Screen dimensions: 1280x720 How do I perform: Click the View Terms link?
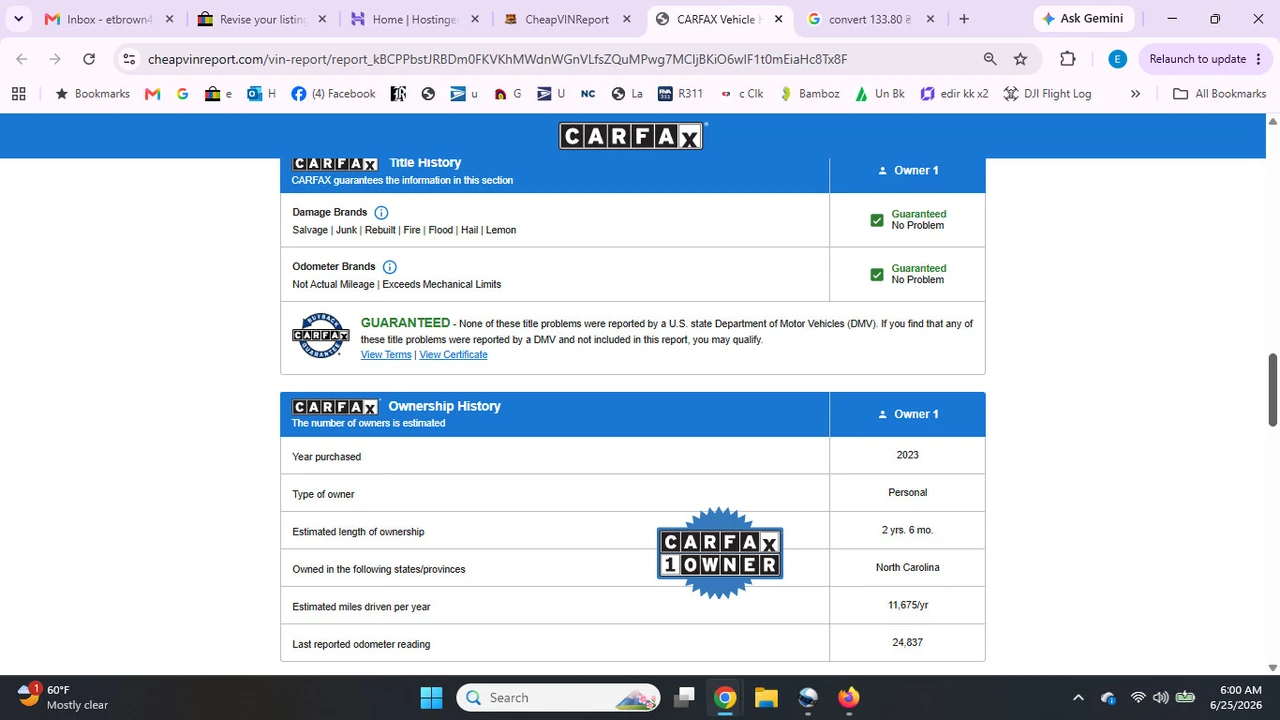pos(386,355)
